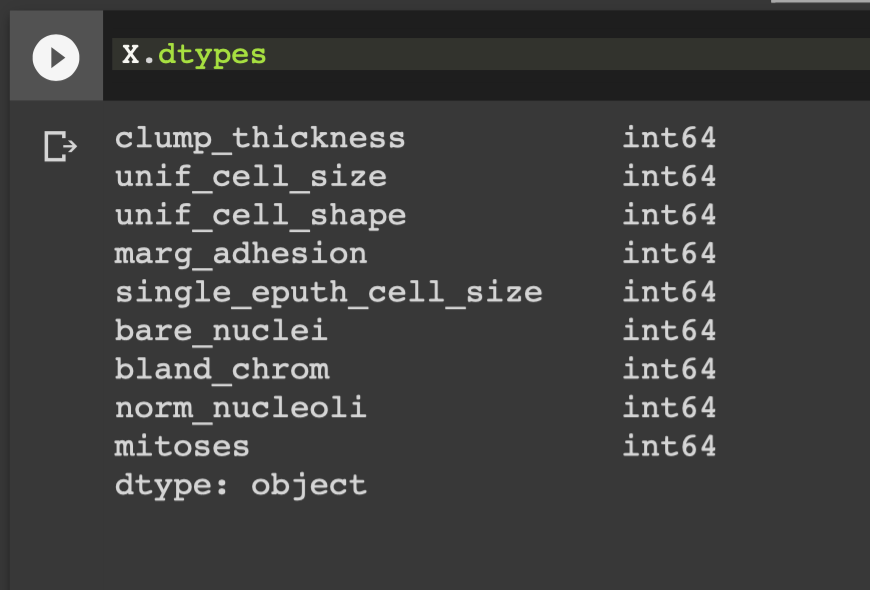Click int64 value beside unif_cell_shape
The image size is (870, 590).
[x=669, y=215]
